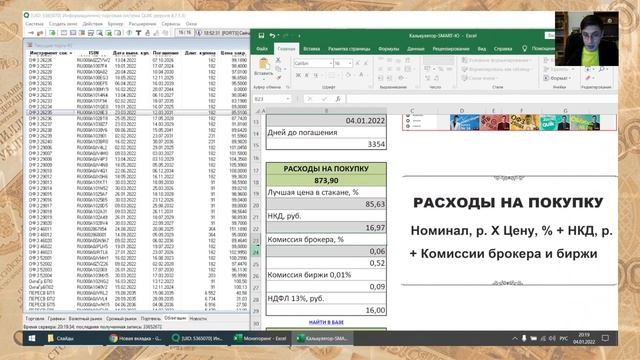Open Система menu in QUIK
The image size is (640, 360).
34,24
